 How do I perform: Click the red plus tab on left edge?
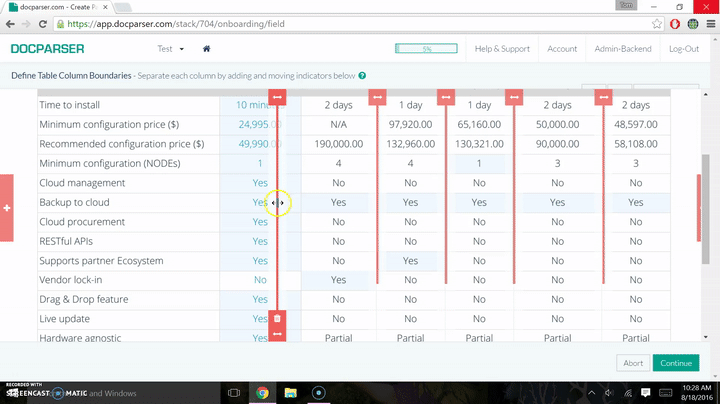coord(7,207)
